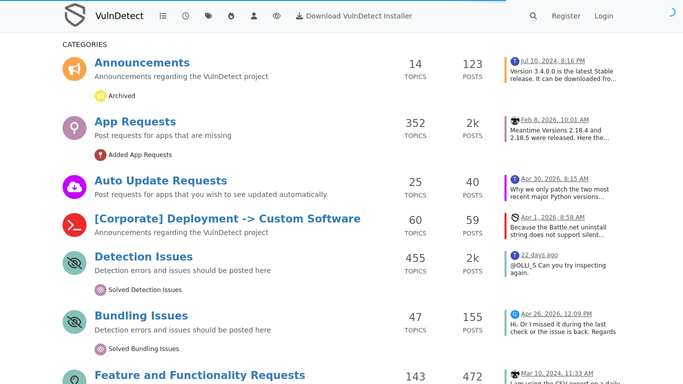
Task: Click the red terminal Corporate Deployment icon
Action: click(x=74, y=225)
